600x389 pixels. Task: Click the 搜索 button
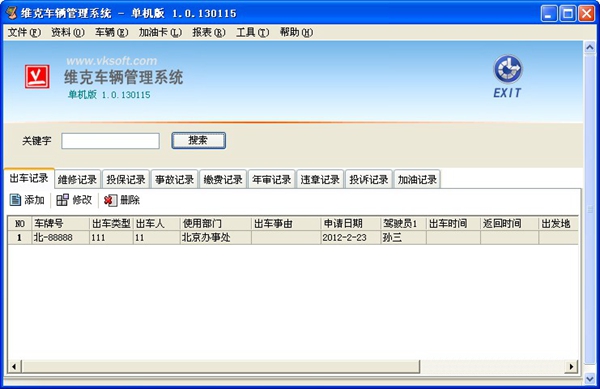(198, 140)
